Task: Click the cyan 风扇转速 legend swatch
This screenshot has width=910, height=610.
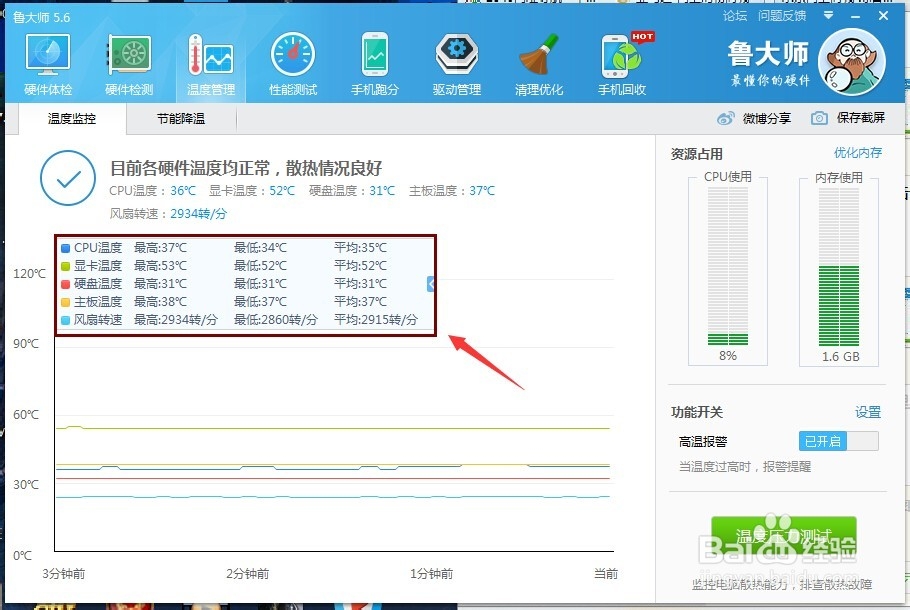Action: coord(66,320)
